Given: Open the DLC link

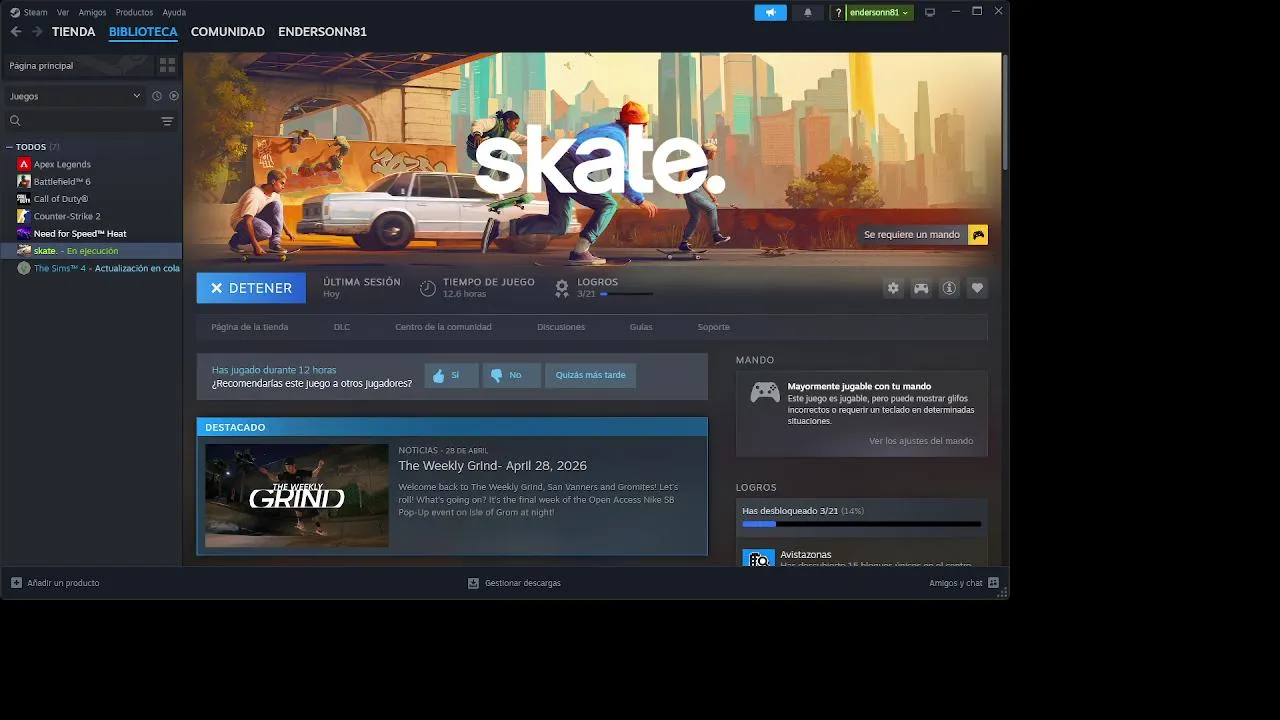Looking at the screenshot, I should [342, 327].
